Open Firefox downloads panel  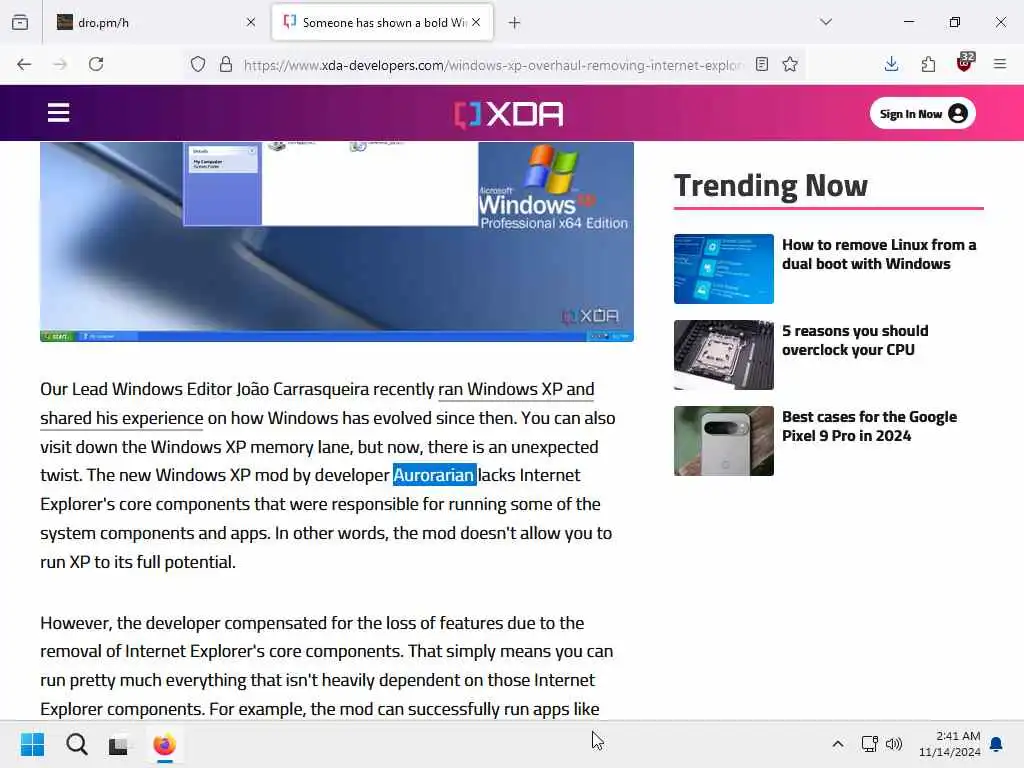(x=891, y=64)
